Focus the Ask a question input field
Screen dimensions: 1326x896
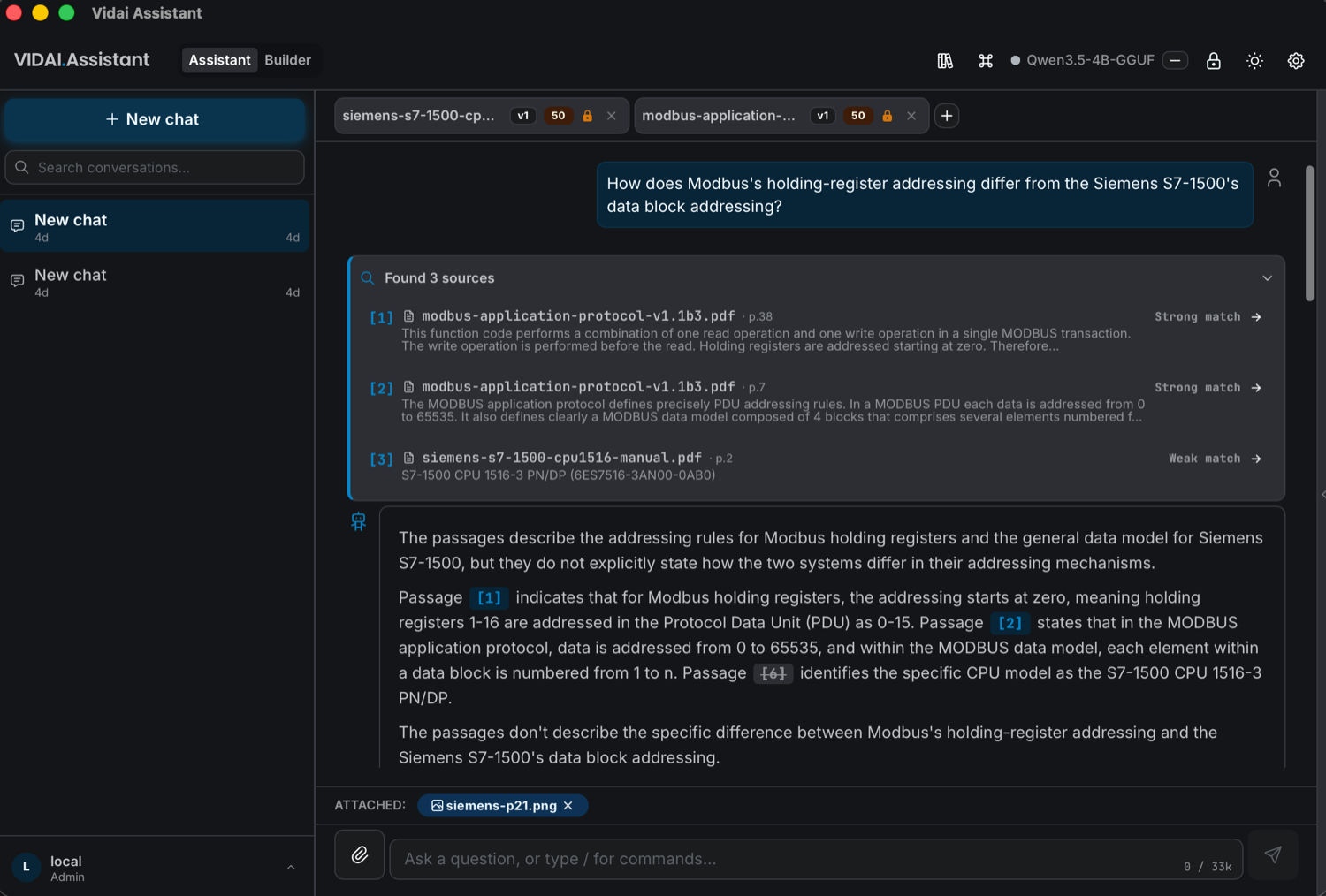pos(816,859)
